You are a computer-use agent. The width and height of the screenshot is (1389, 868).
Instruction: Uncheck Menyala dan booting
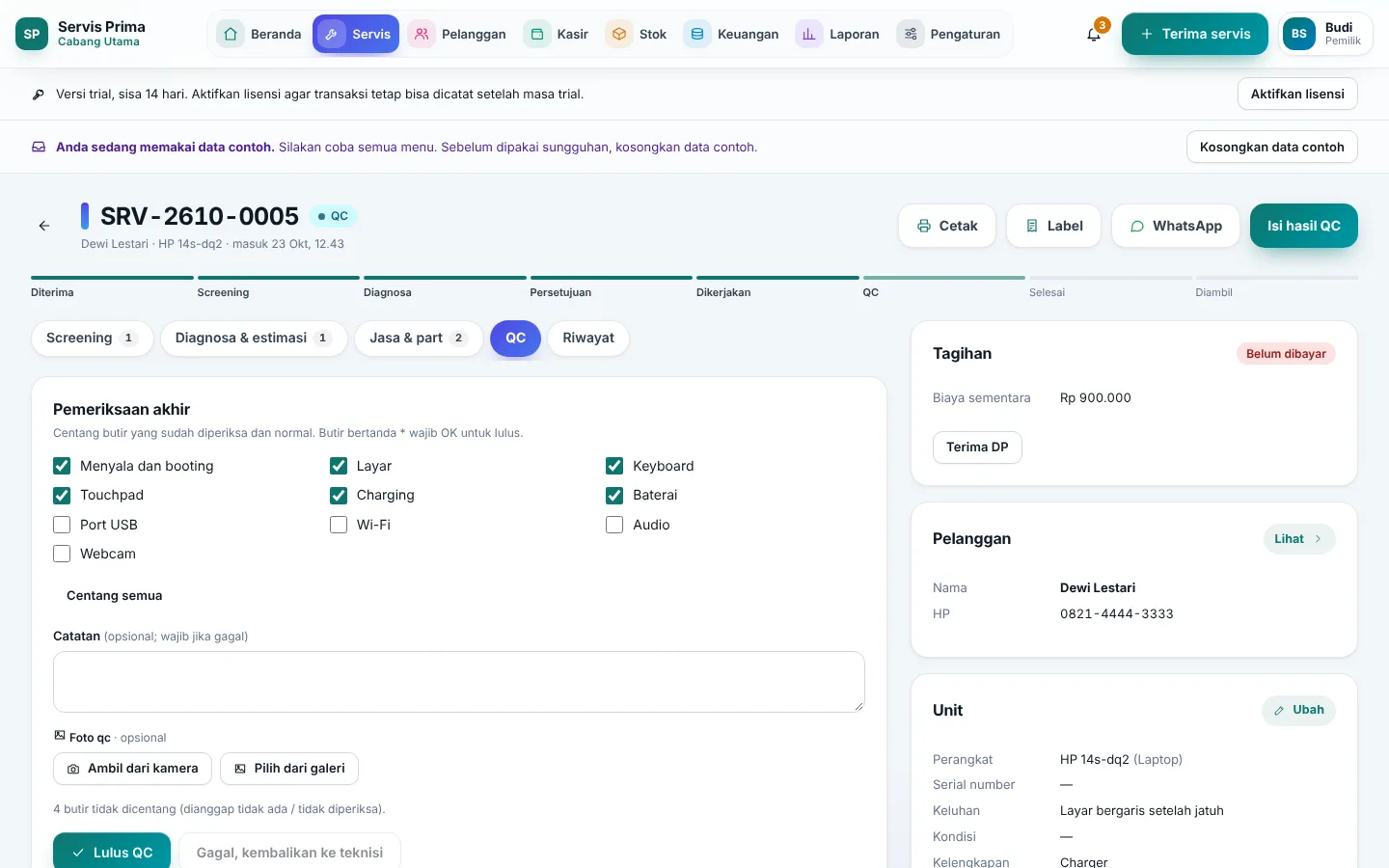click(62, 466)
